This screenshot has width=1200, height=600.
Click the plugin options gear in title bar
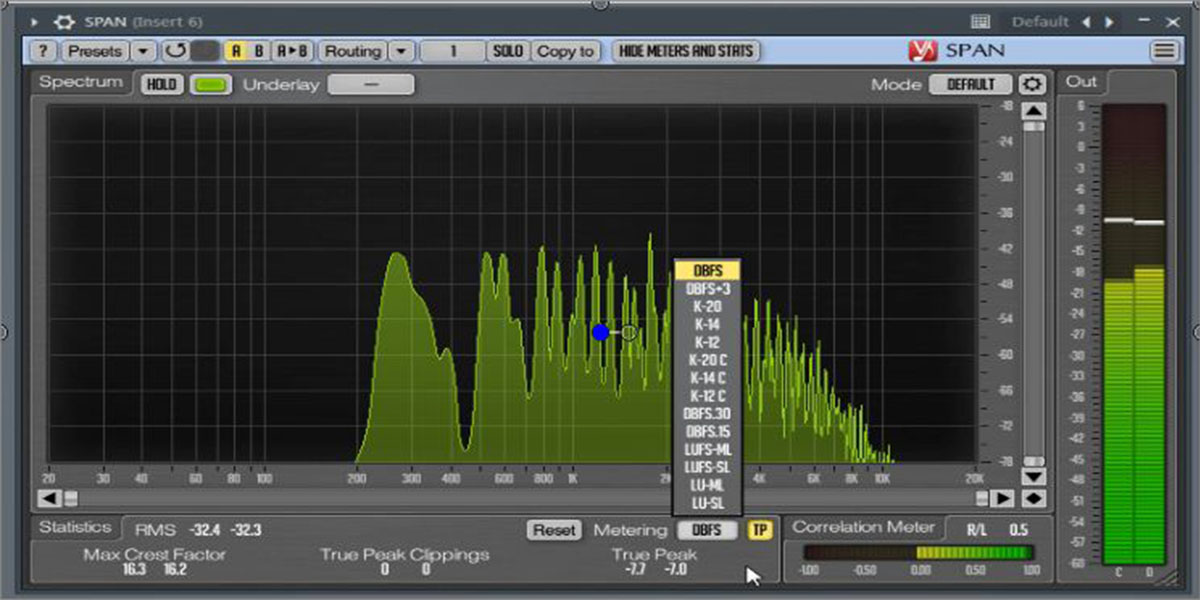tap(64, 20)
